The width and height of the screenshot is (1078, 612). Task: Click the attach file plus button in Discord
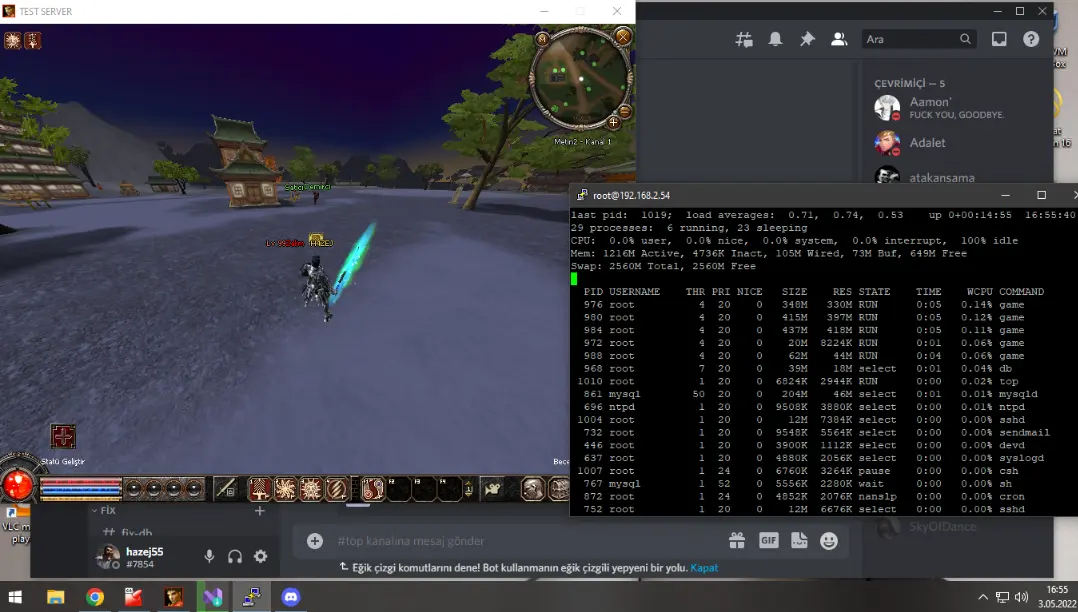pyautogui.click(x=315, y=541)
